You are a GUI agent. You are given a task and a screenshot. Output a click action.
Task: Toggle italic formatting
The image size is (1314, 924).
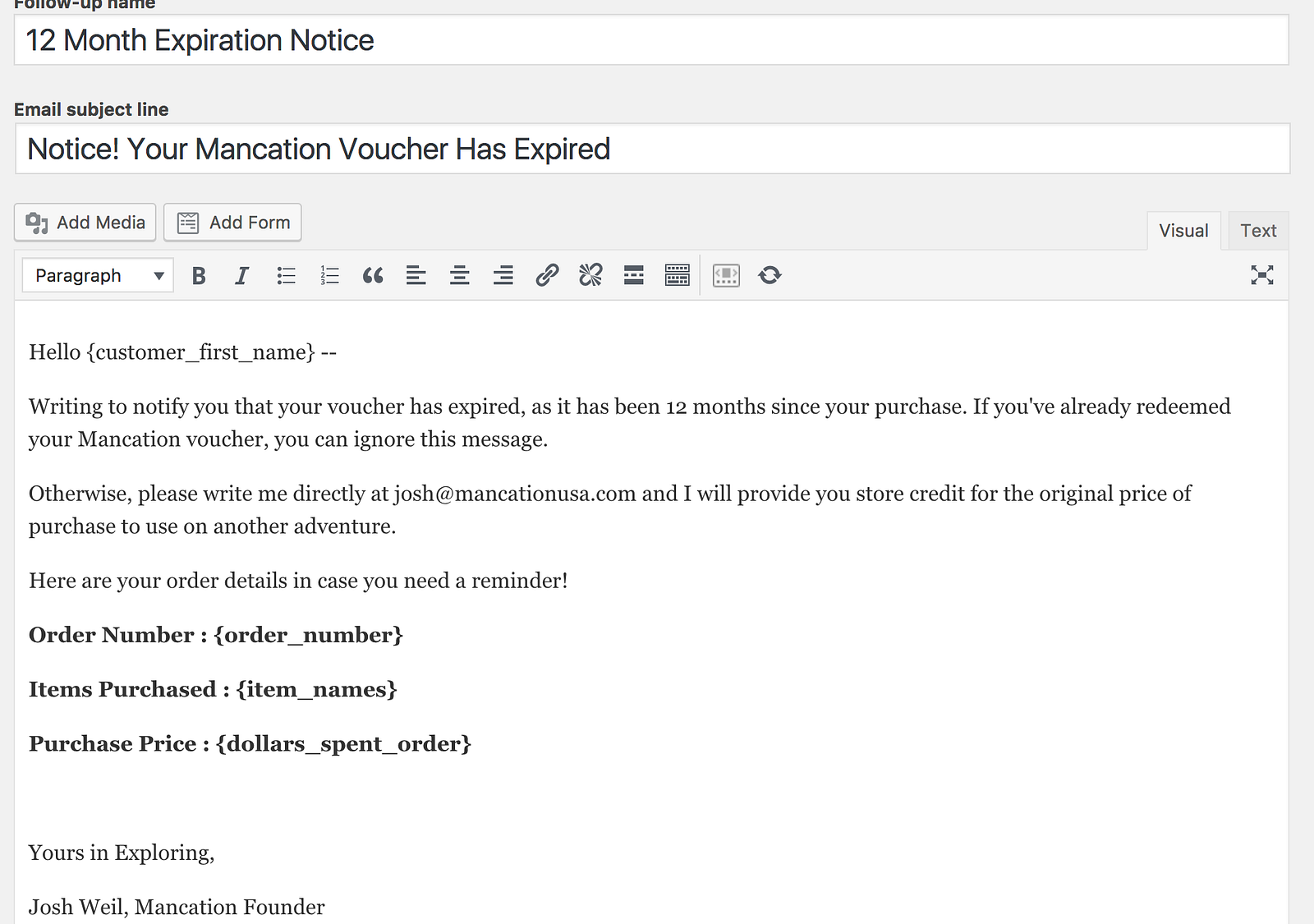241,276
